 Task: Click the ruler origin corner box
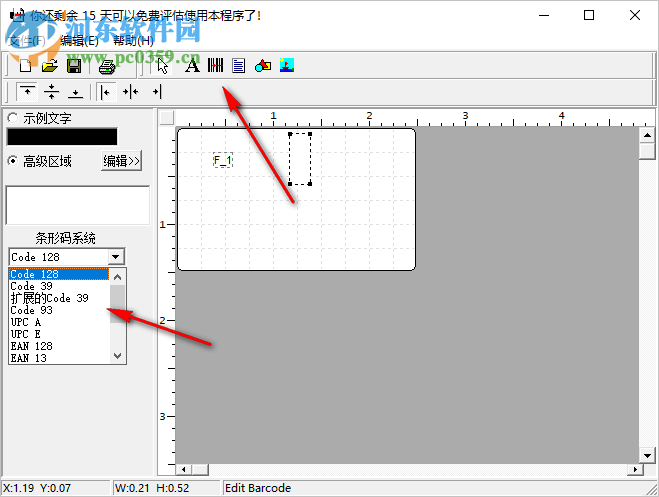click(x=167, y=118)
